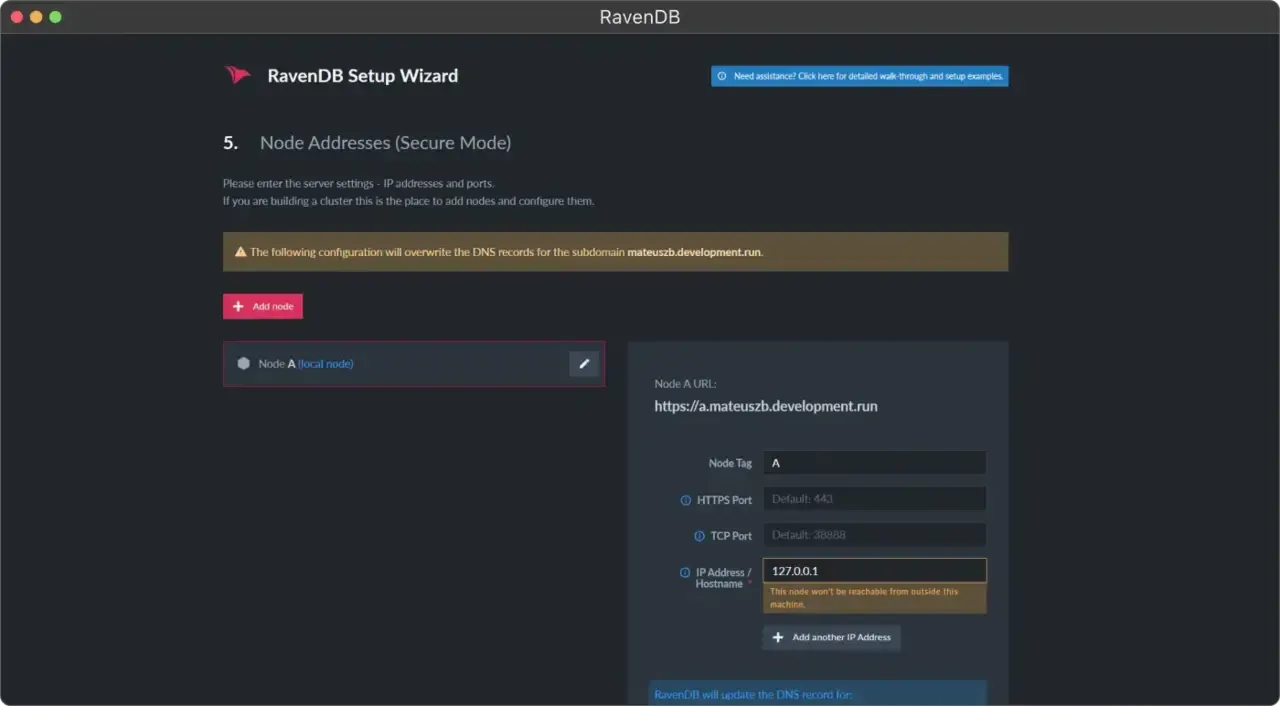Image resolution: width=1280 pixels, height=706 pixels.
Task: Click the Node Addresses (Secure Mode) heading
Action: click(385, 143)
